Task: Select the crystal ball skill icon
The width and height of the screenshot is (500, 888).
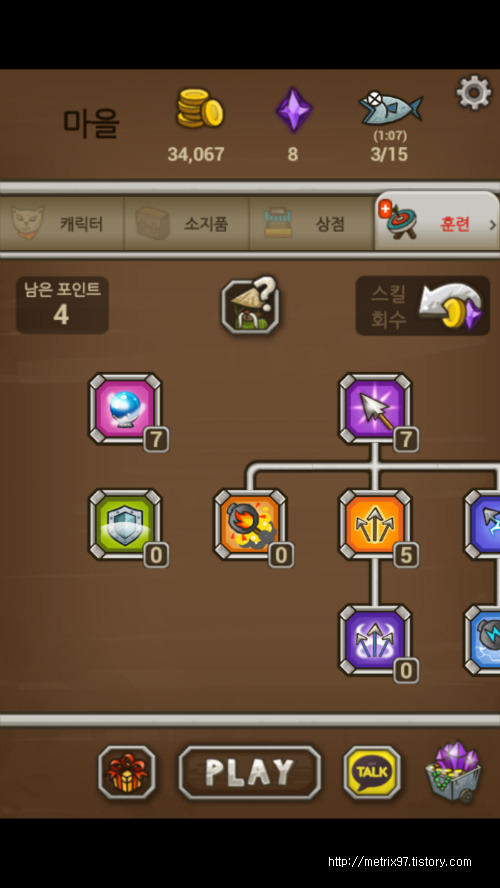Action: coord(125,408)
